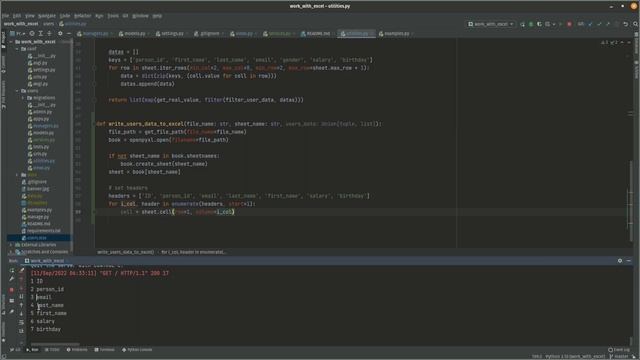Click the Git push arrow icon
This screenshot has height=360, width=640.
tap(608, 24)
